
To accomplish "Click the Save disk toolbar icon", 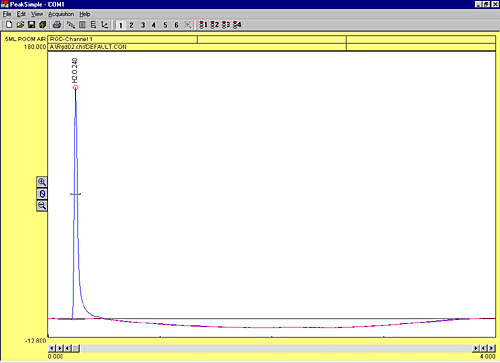I will point(31,25).
